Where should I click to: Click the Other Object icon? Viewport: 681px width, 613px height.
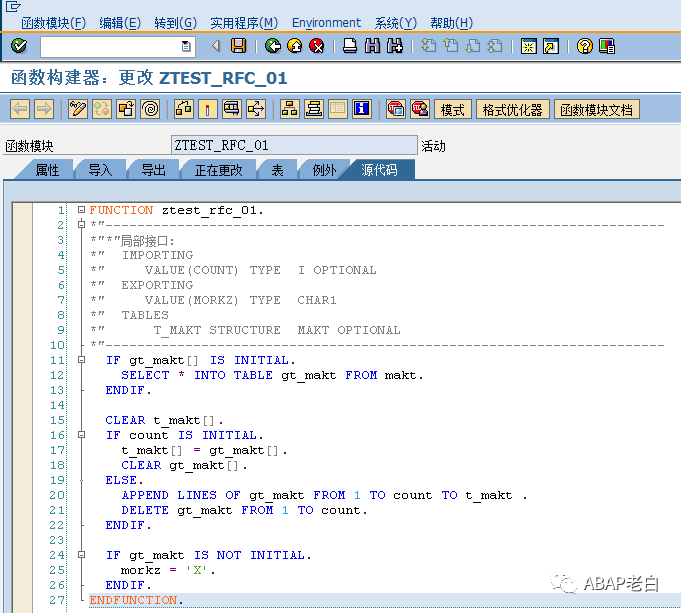point(126,109)
